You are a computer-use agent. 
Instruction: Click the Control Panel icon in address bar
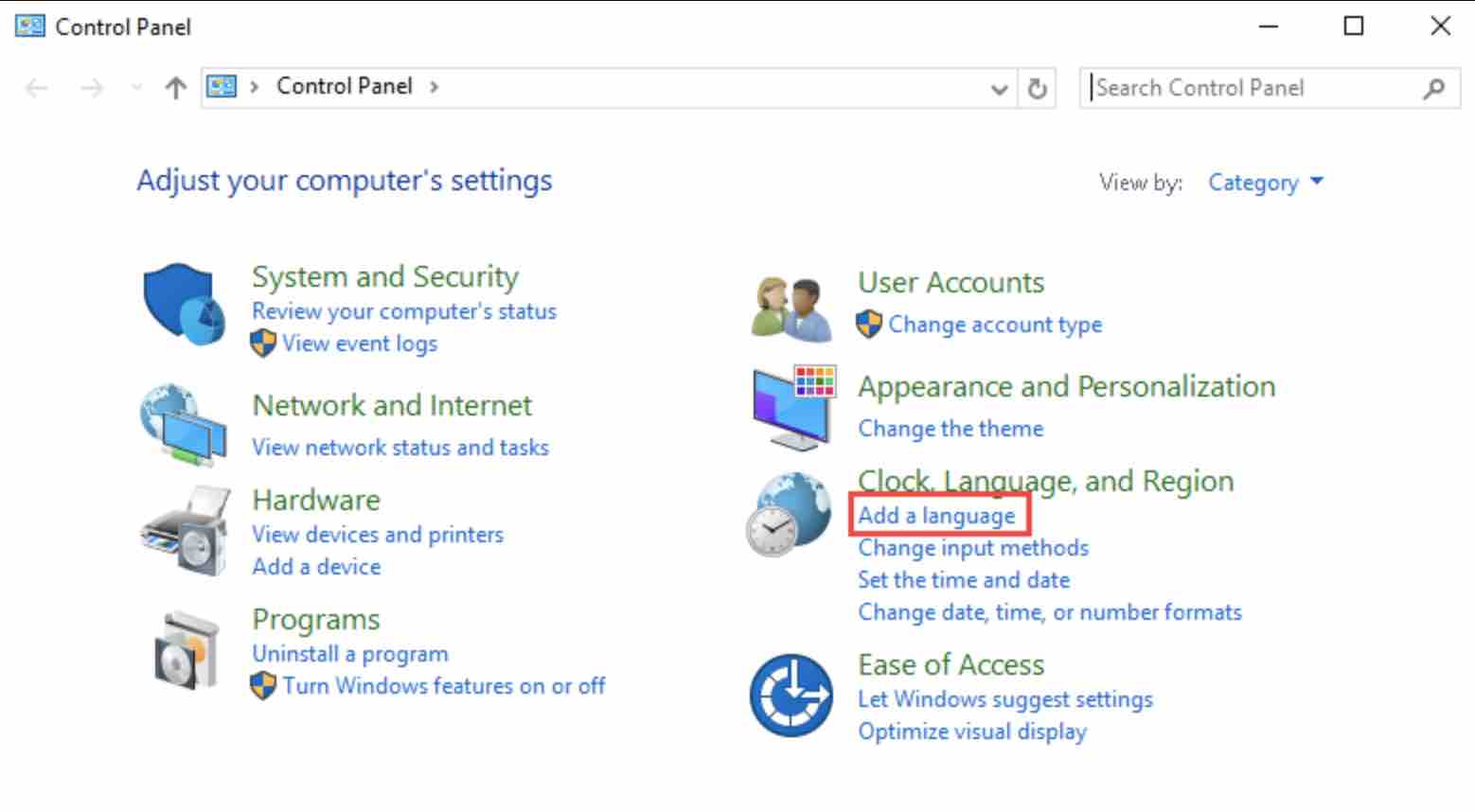pos(222,87)
